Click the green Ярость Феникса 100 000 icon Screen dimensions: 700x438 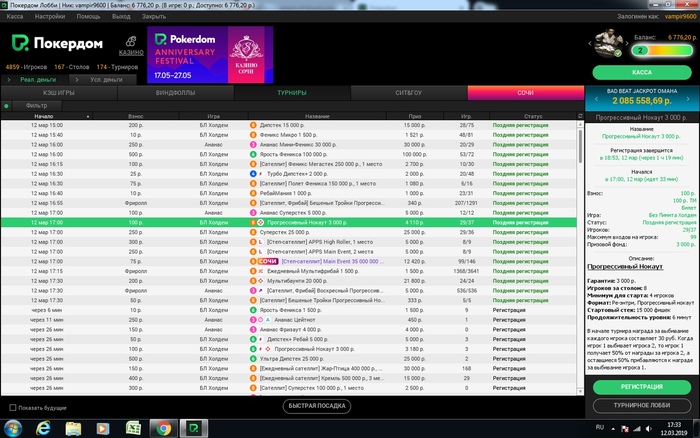point(253,154)
